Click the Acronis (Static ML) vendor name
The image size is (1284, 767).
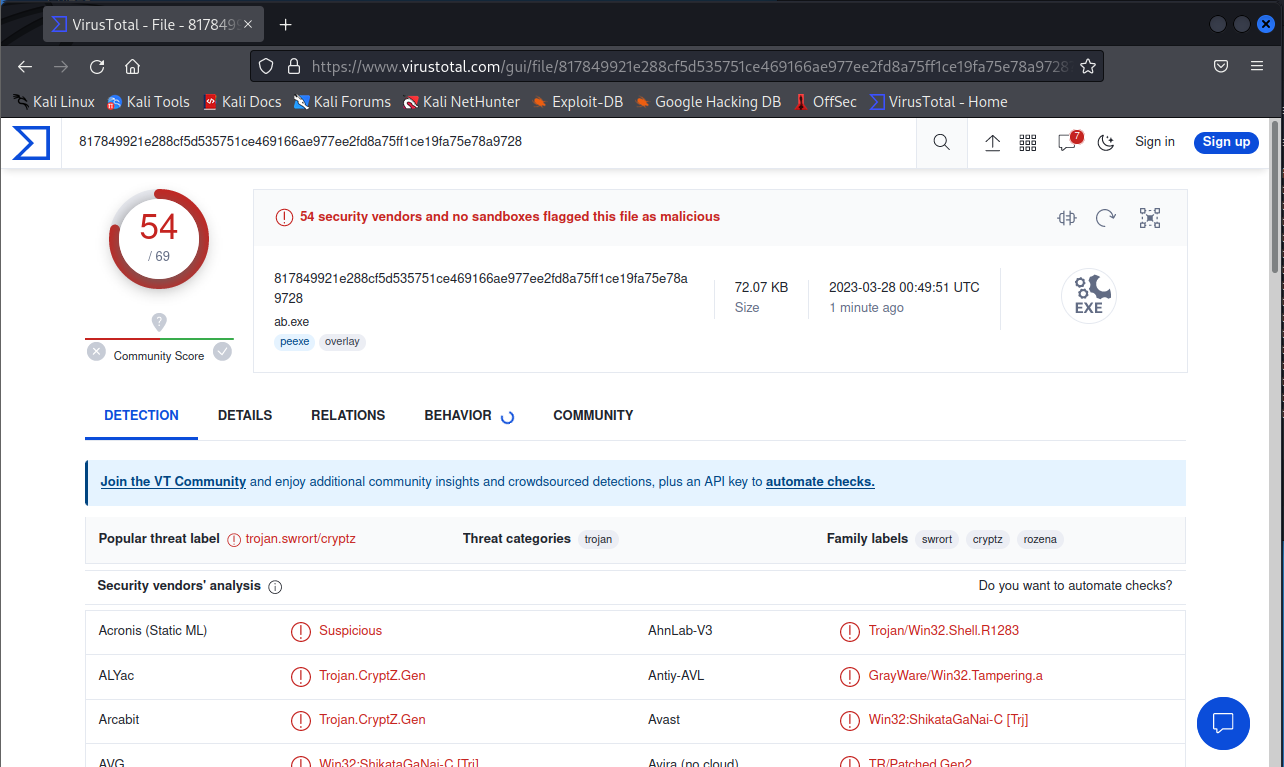pyautogui.click(x=153, y=631)
